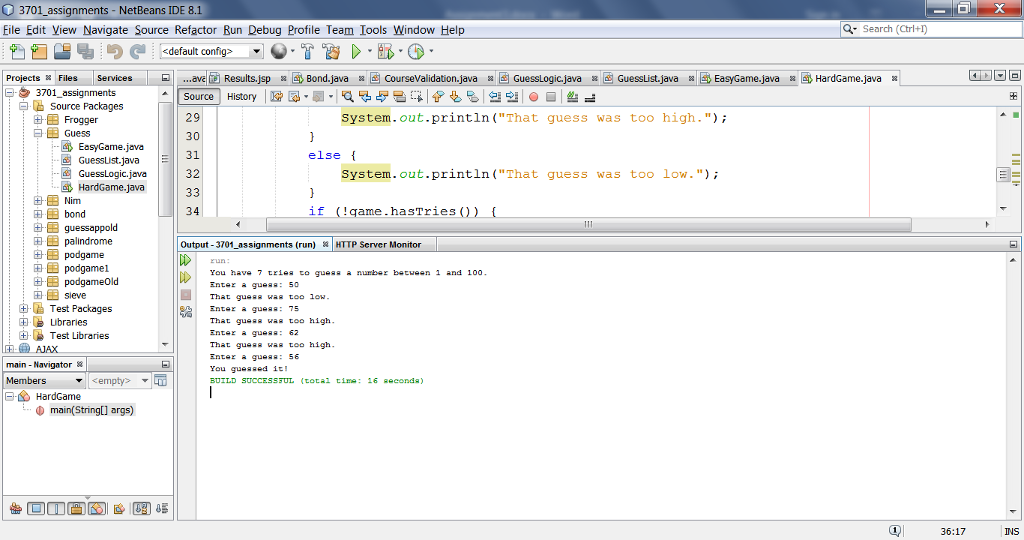Toggle Fully Qualified Names in Navigator footer
The height and width of the screenshot is (540, 1024).
tap(119, 509)
